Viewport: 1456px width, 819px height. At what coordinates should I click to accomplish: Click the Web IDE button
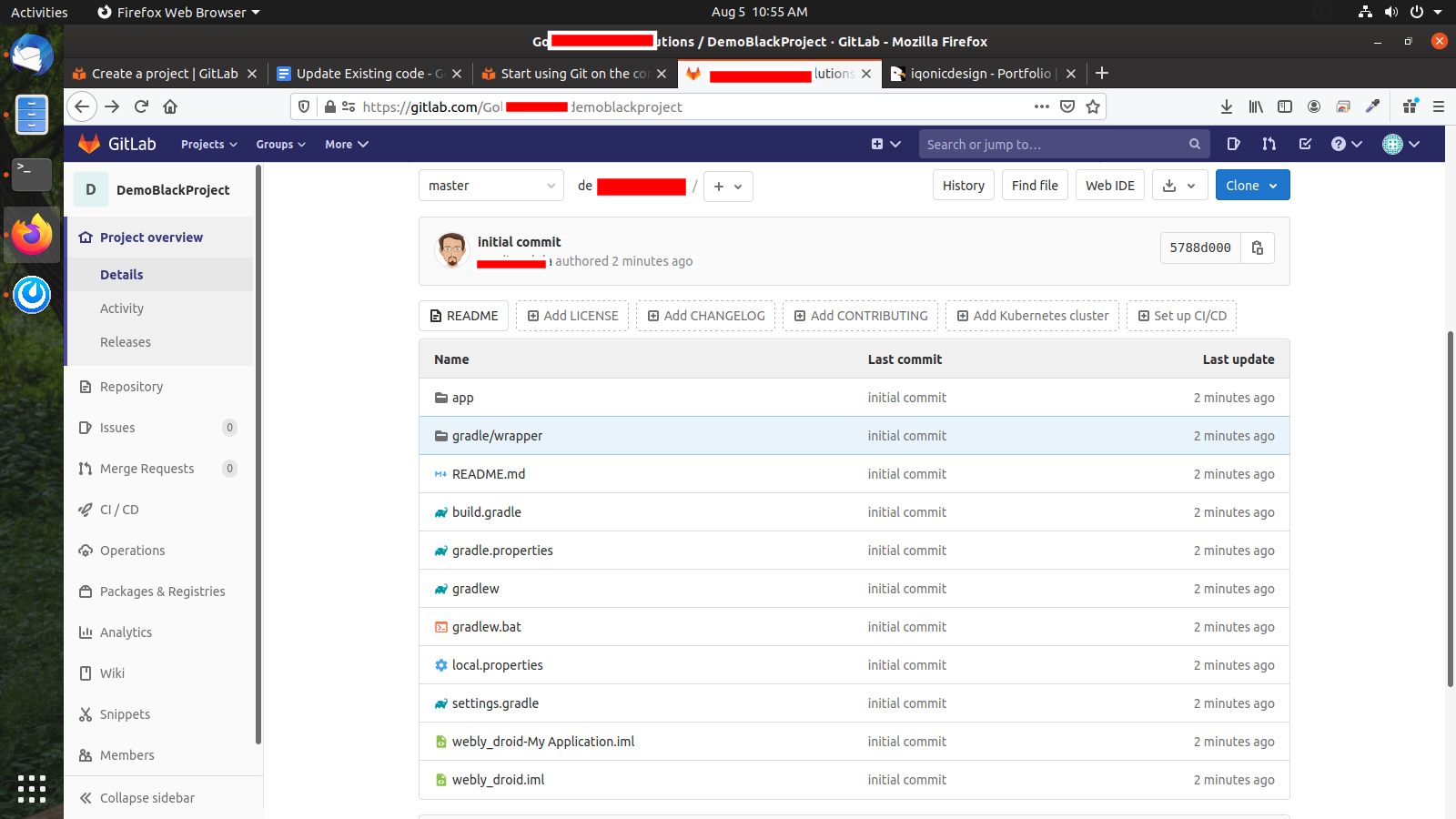pyautogui.click(x=1109, y=186)
